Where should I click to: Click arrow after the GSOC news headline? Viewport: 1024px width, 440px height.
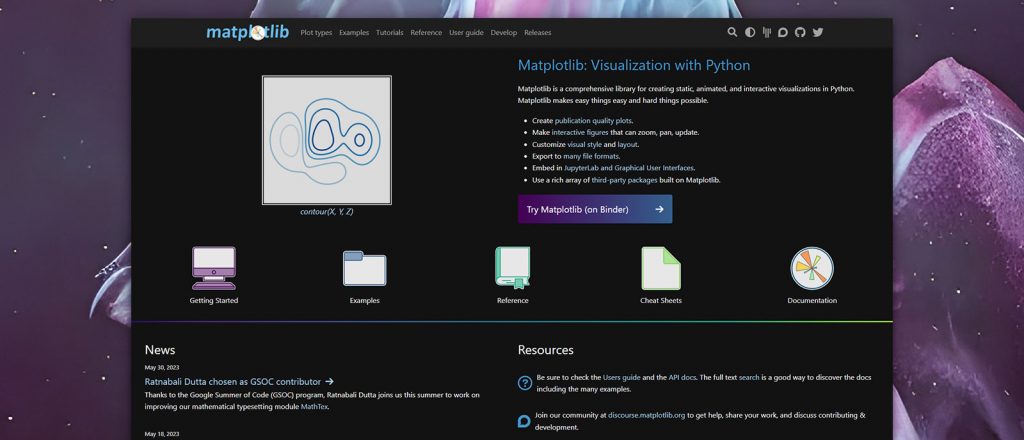pos(329,381)
